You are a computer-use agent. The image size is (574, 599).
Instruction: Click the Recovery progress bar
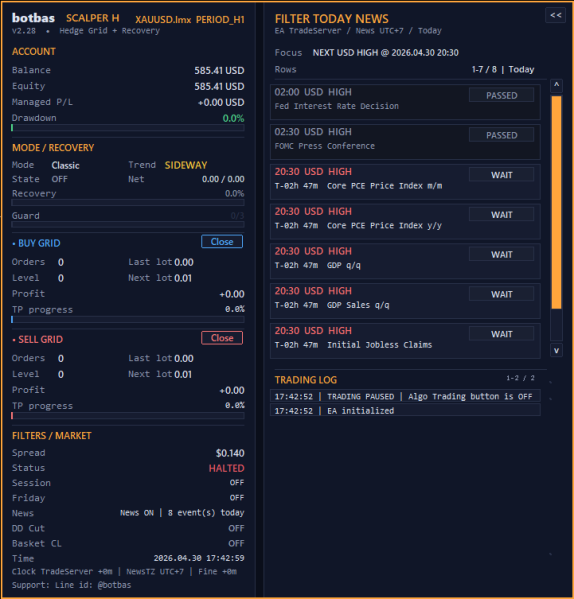pyautogui.click(x=128, y=202)
